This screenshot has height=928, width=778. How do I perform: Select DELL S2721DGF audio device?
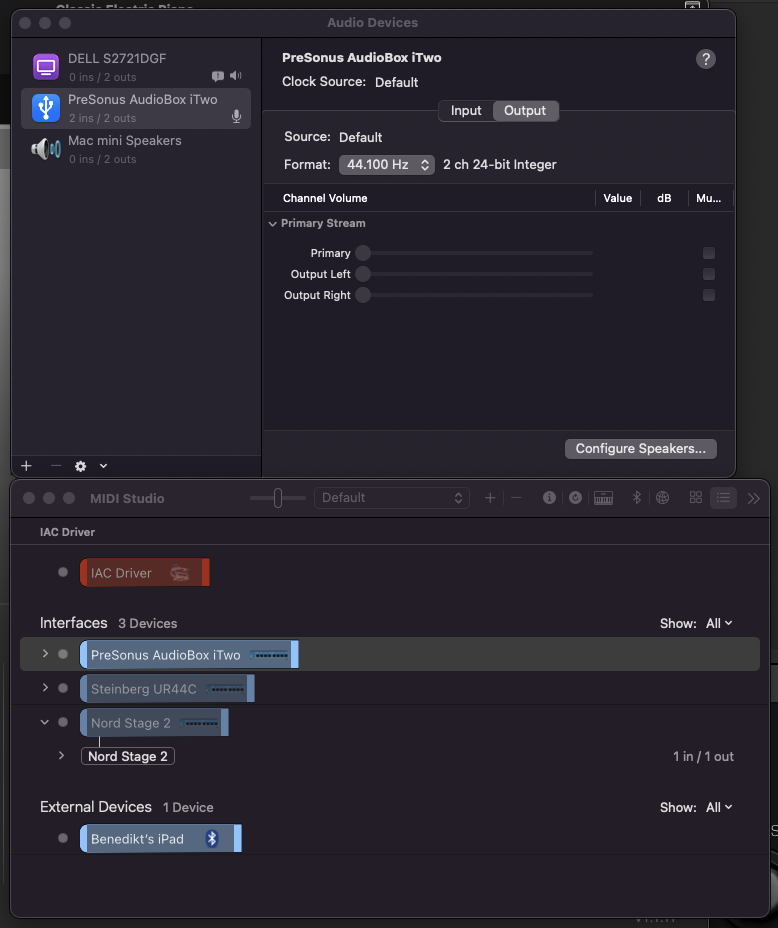click(135, 67)
